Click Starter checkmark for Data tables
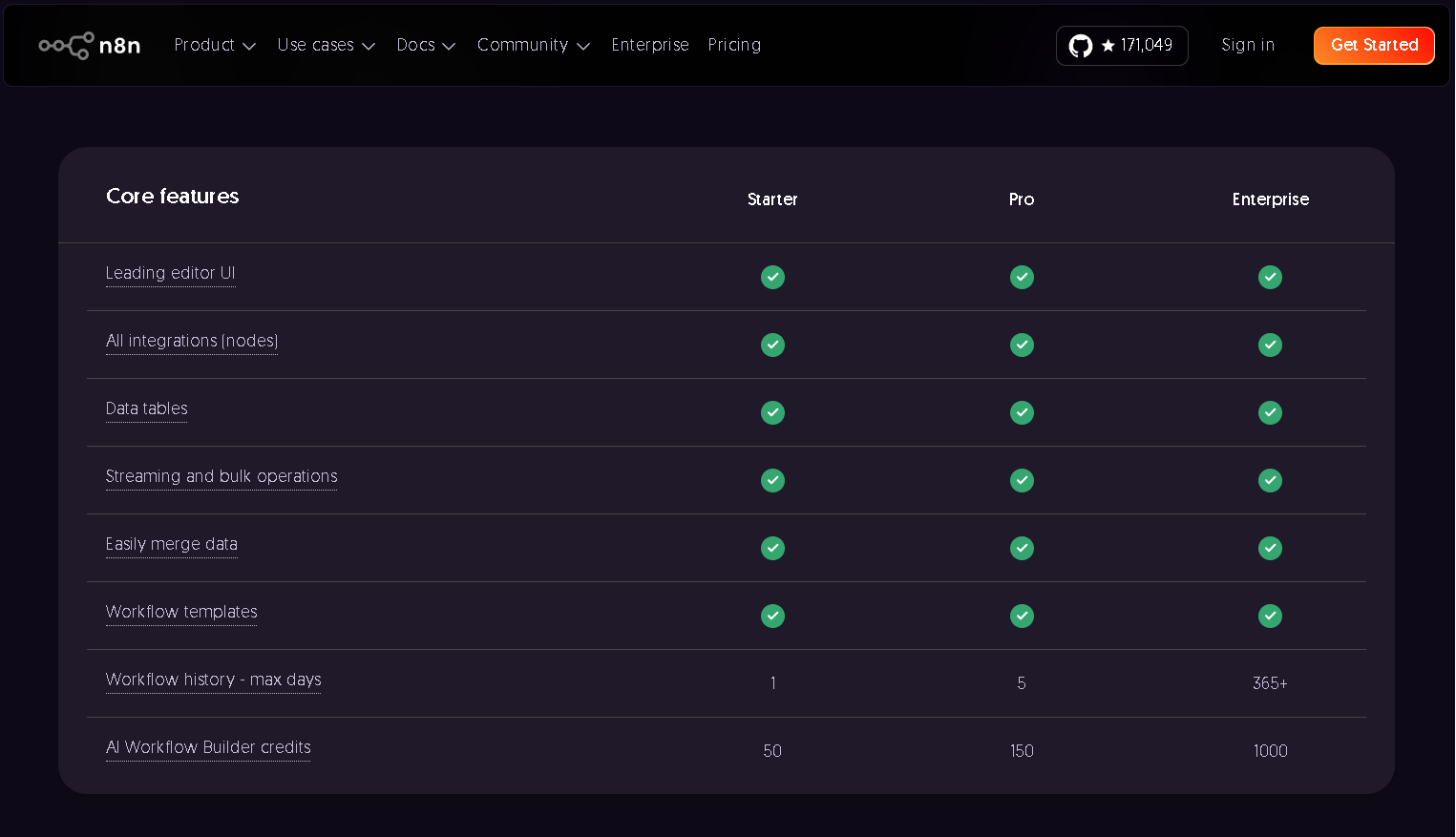The width and height of the screenshot is (1456, 837). (x=772, y=412)
